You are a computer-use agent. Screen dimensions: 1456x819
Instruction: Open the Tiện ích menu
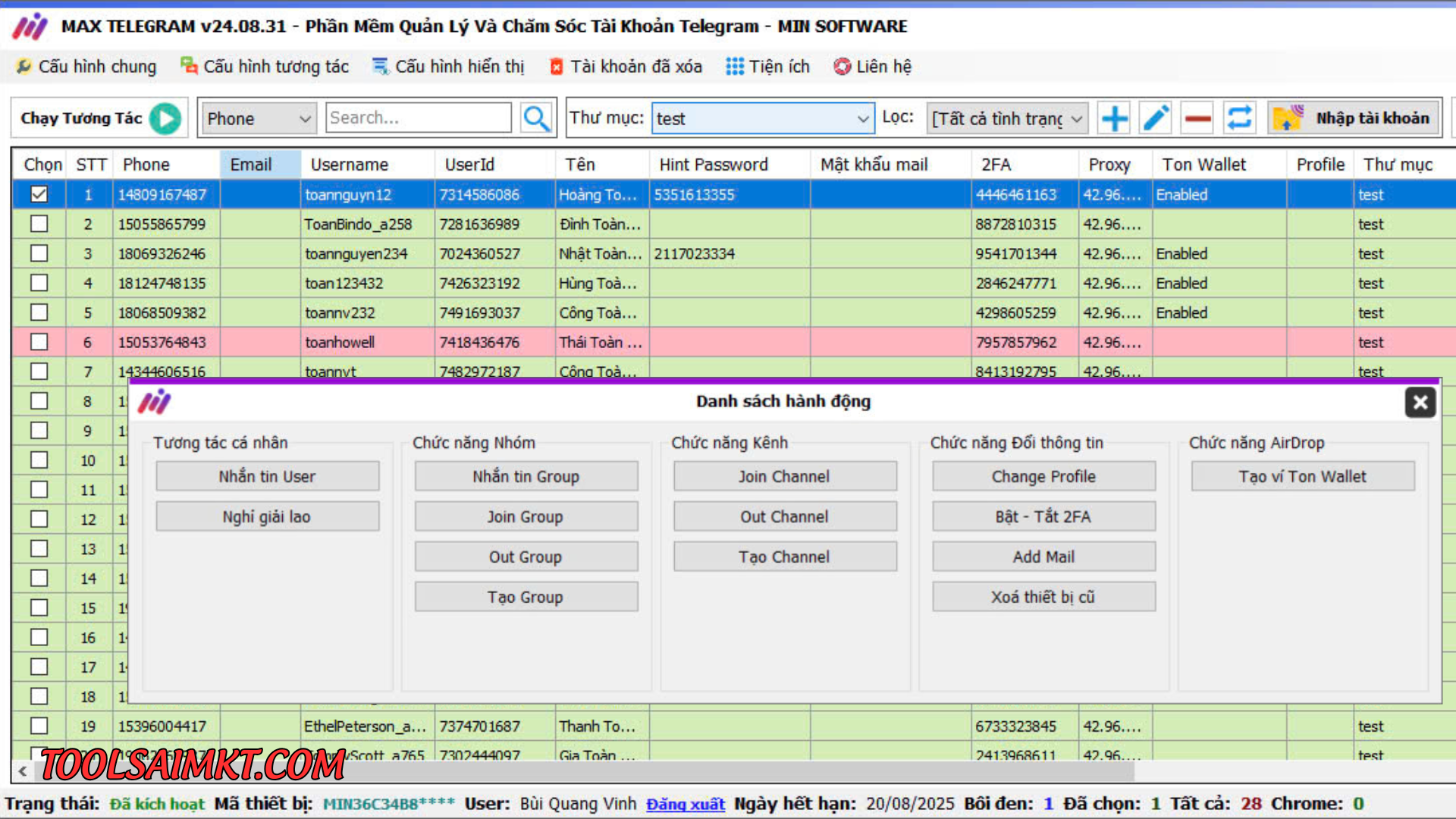(767, 67)
